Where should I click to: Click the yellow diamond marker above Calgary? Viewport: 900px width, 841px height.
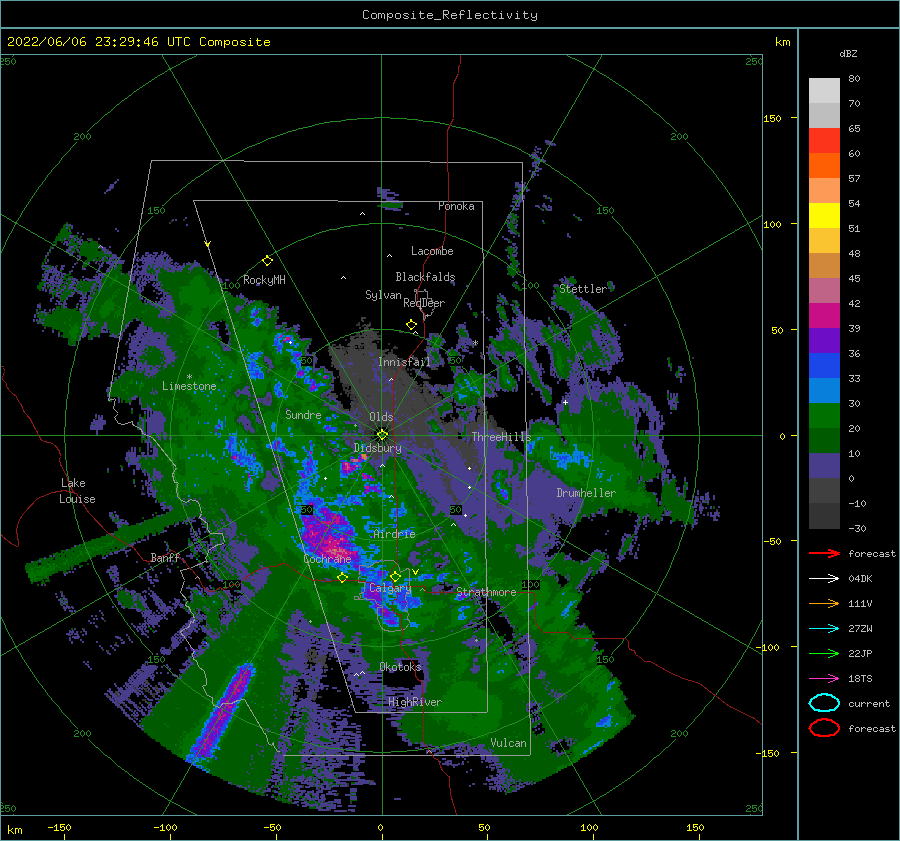[395, 576]
